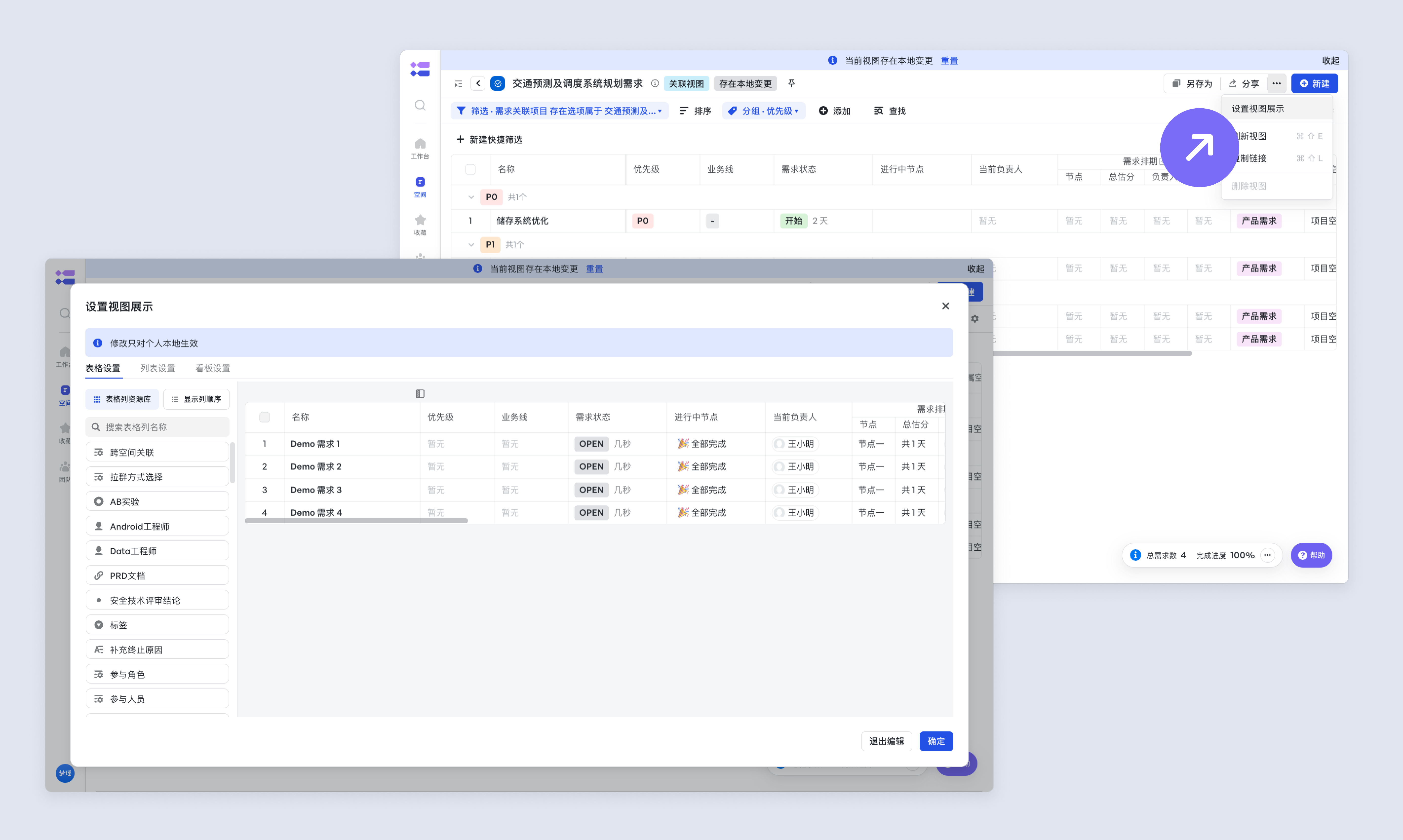Screen dimensions: 1403x840
Task: Open the 筛选 filter dropdown
Action: tap(559, 111)
